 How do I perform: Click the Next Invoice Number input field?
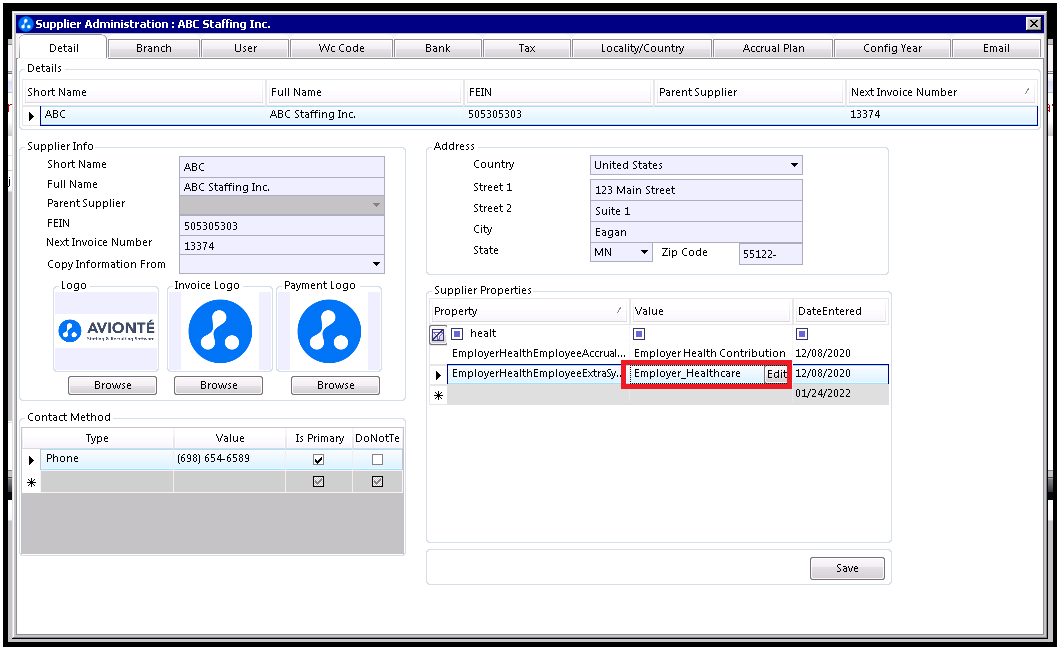click(x=282, y=246)
